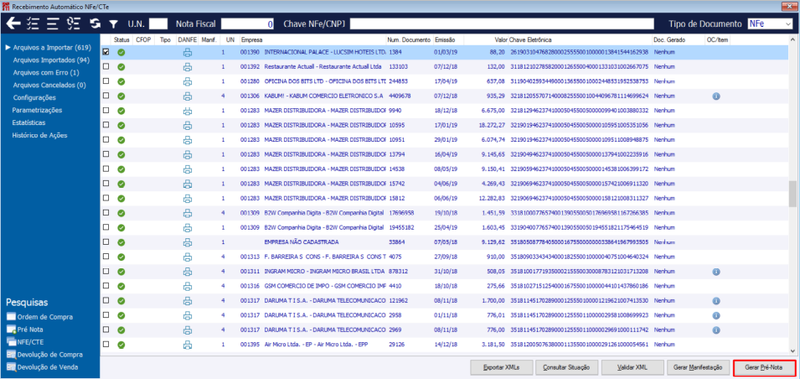Click the three-lines list toolbar icon
This screenshot has height=379, width=800.
53,23
